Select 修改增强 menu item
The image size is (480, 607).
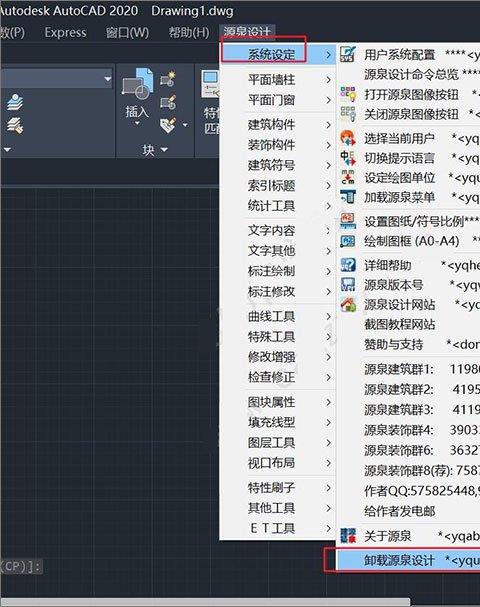[x=278, y=357]
